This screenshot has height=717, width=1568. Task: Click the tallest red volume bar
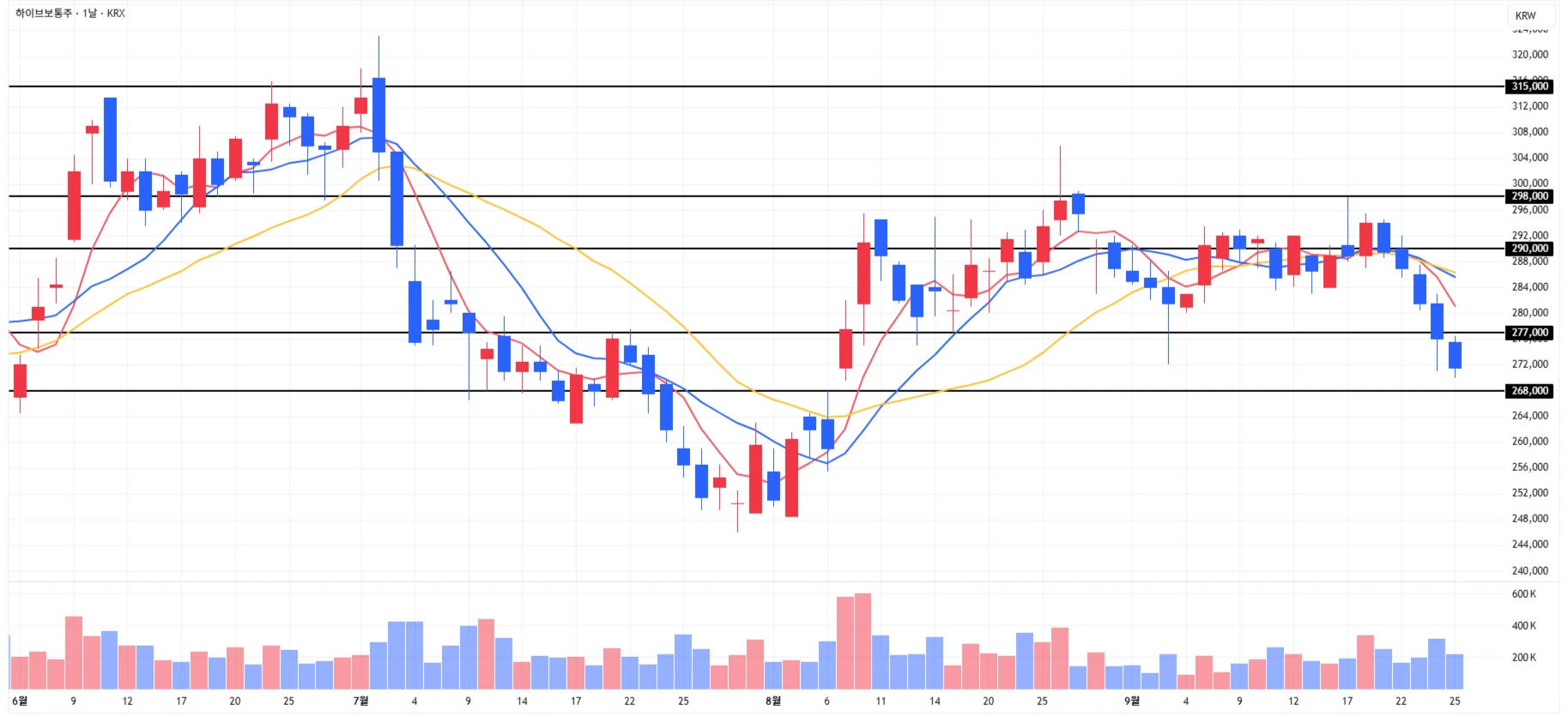click(863, 642)
